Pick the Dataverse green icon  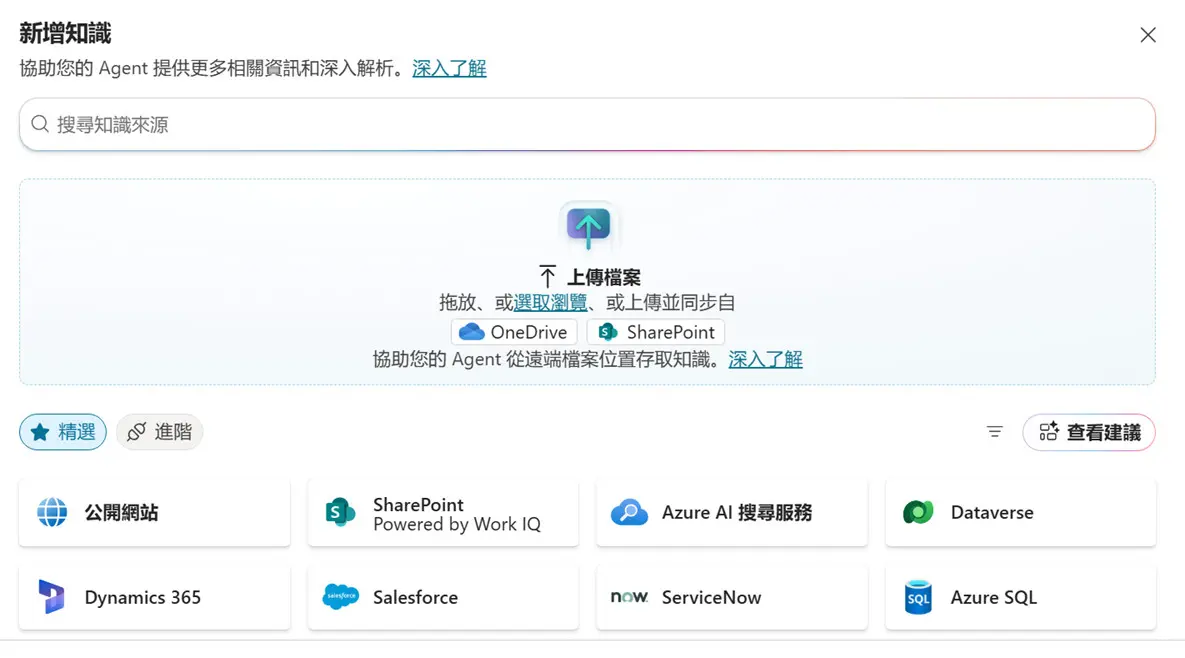tap(918, 512)
